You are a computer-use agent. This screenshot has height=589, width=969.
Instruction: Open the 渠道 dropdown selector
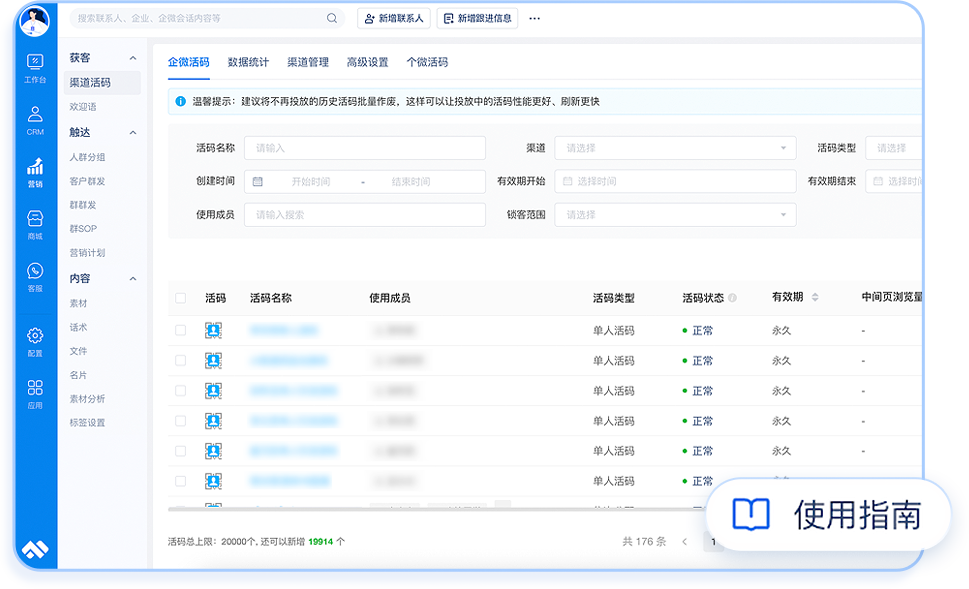[x=673, y=147]
